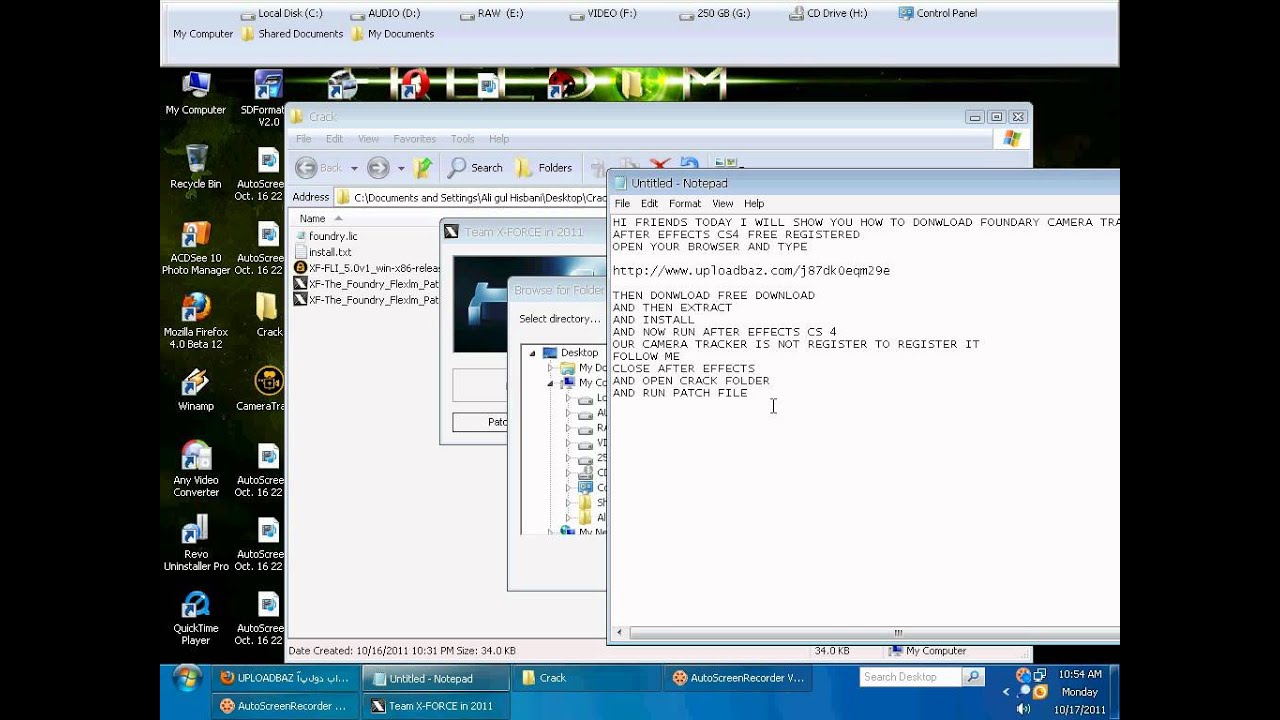Click the uploadbaz URL line in Notepad
The image size is (1280, 720).
click(x=751, y=271)
